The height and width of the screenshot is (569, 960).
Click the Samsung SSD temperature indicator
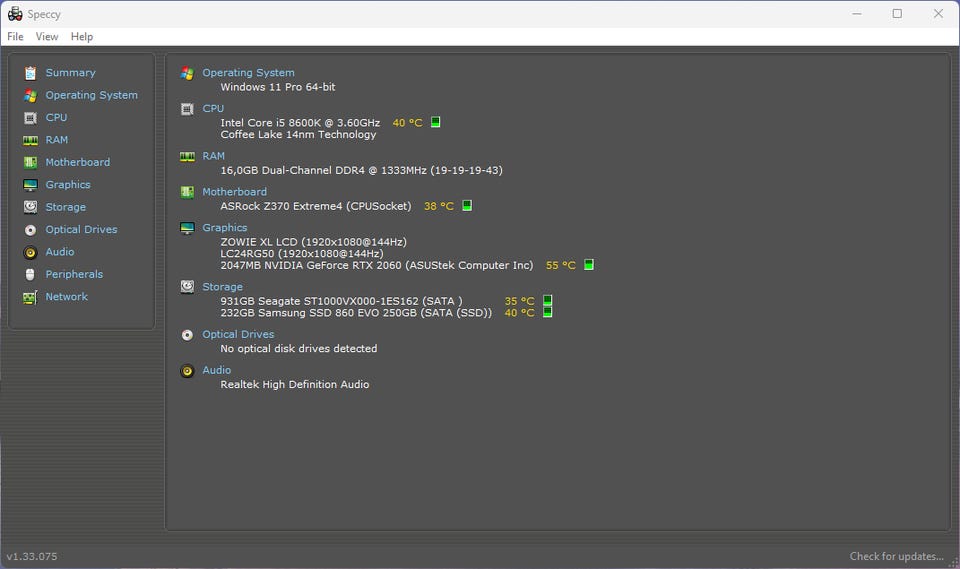pyautogui.click(x=547, y=312)
